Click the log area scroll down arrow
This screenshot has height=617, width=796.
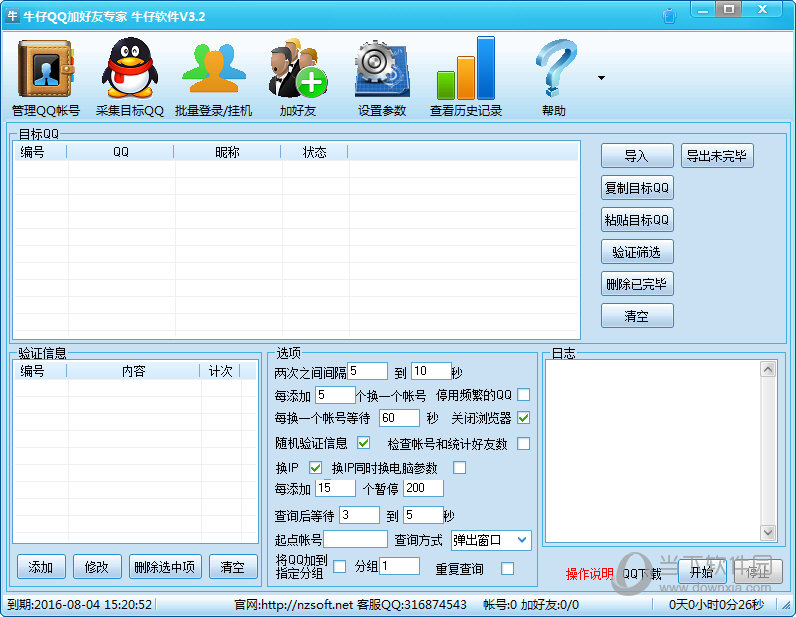pos(768,533)
